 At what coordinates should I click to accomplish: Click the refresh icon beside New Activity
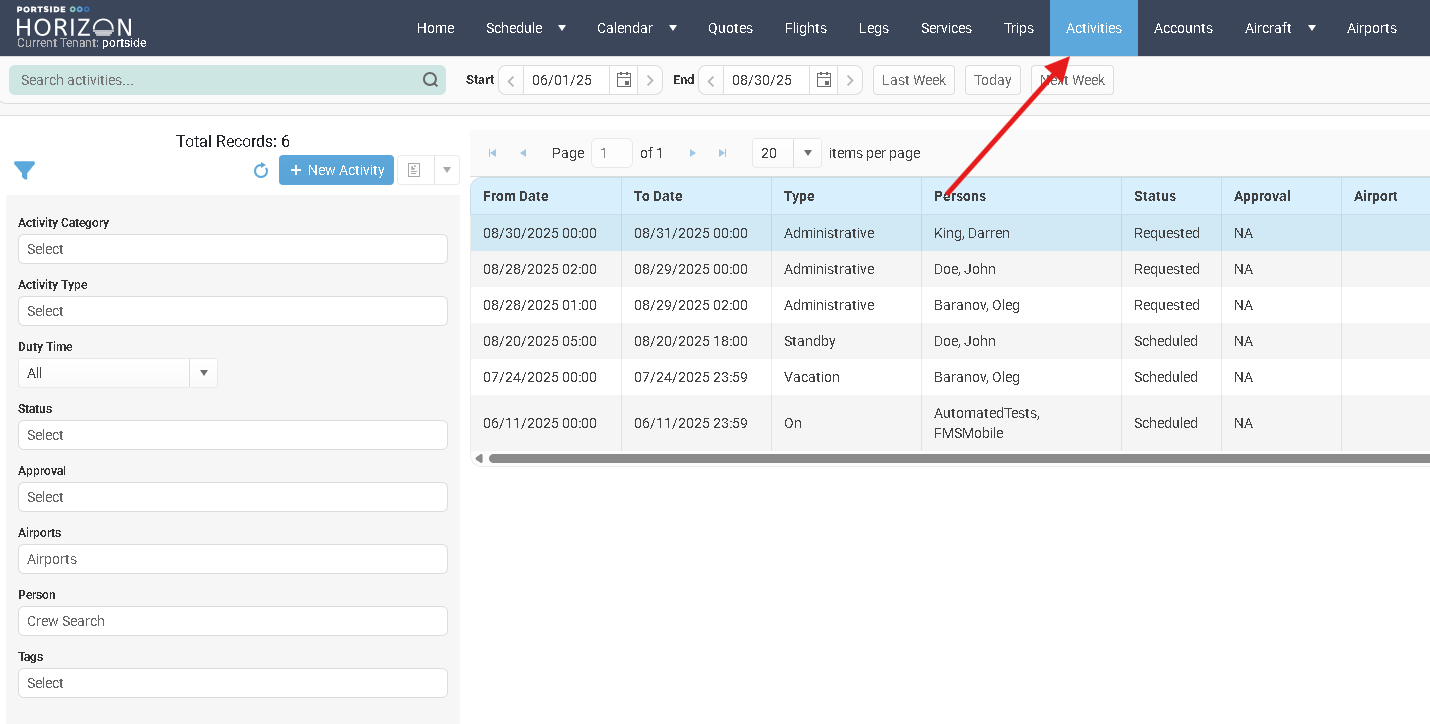coord(261,171)
